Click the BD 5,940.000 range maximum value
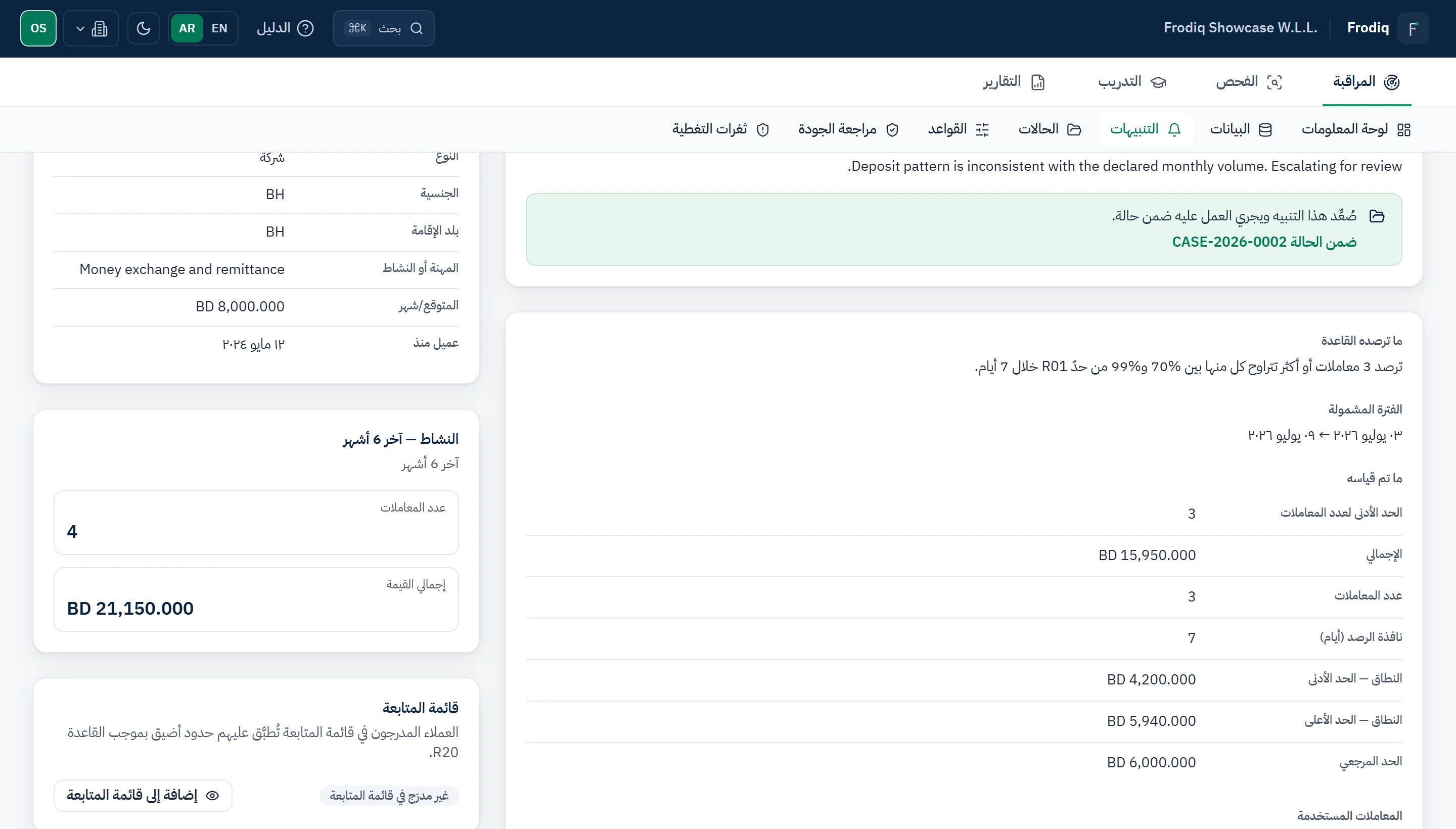 click(x=1151, y=721)
